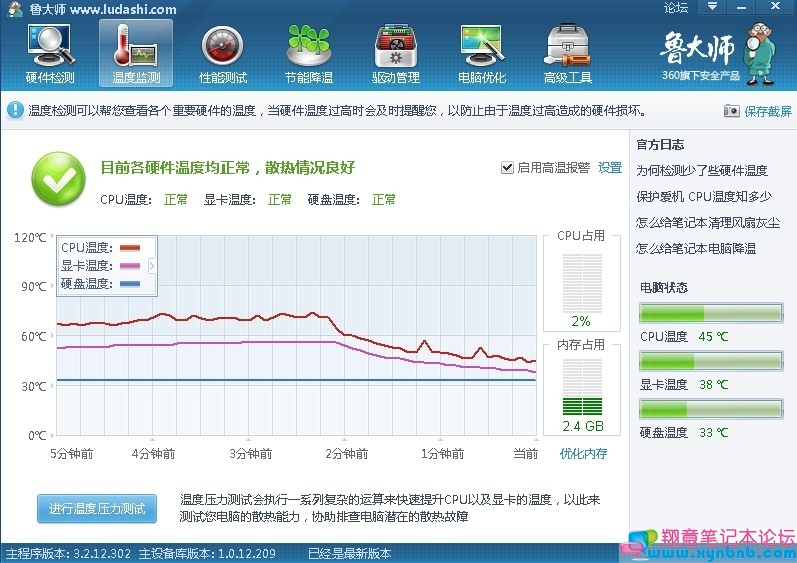Click the 38 ℃ graphics temperature value
The image size is (797, 563).
pos(713,385)
